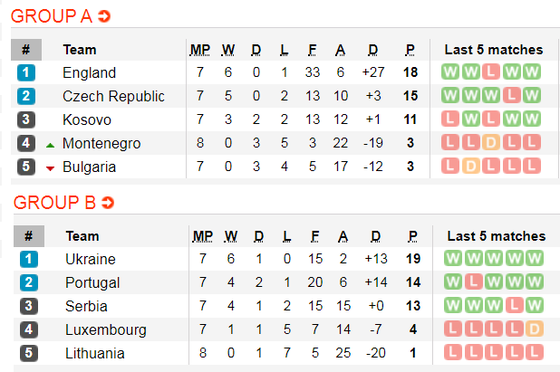
Task: Click England's red L result badge
Action: tap(491, 72)
